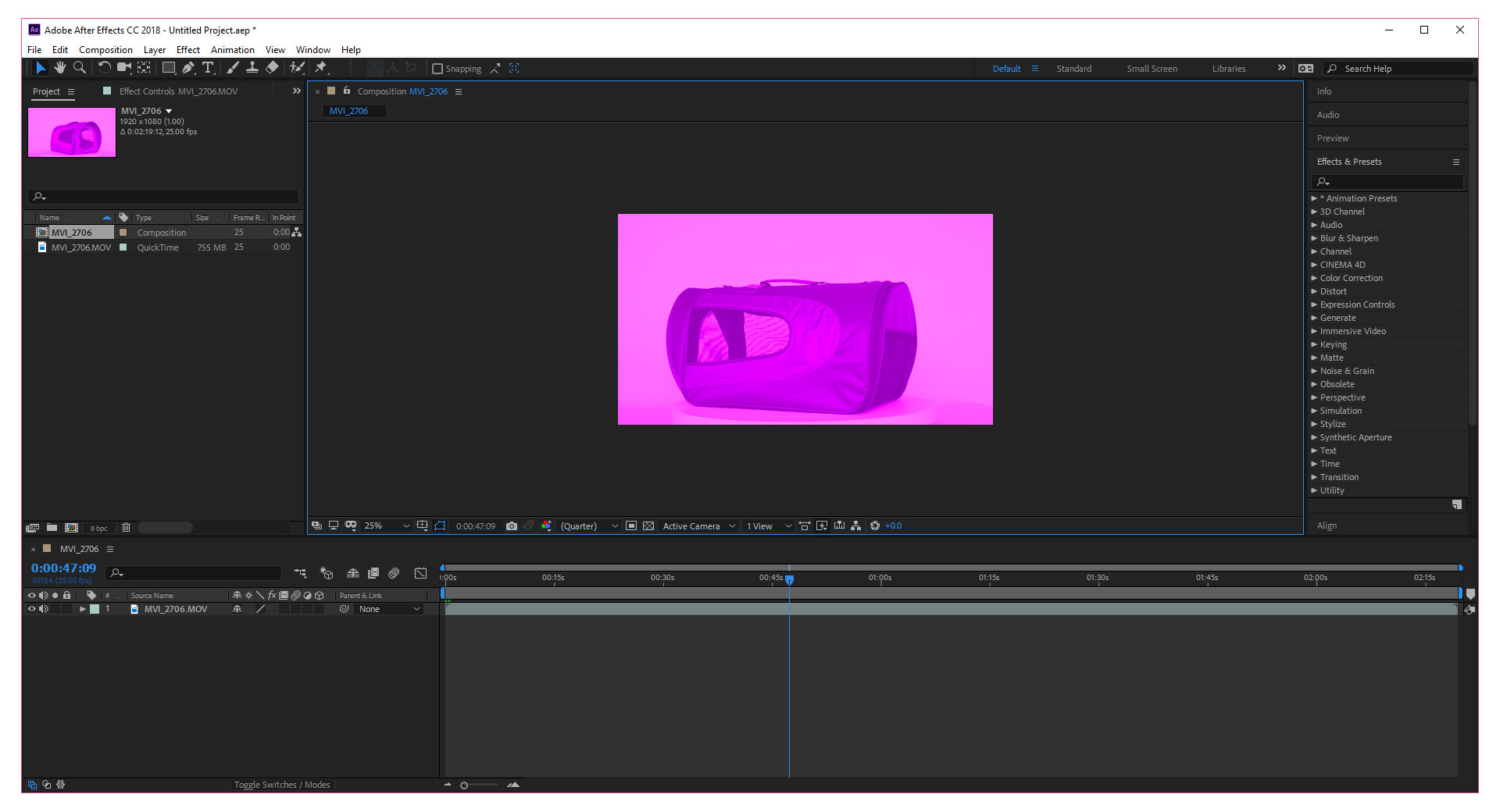Toggle Transparency Grid in viewer
Screen dimensions: 1500x812
coord(648,526)
